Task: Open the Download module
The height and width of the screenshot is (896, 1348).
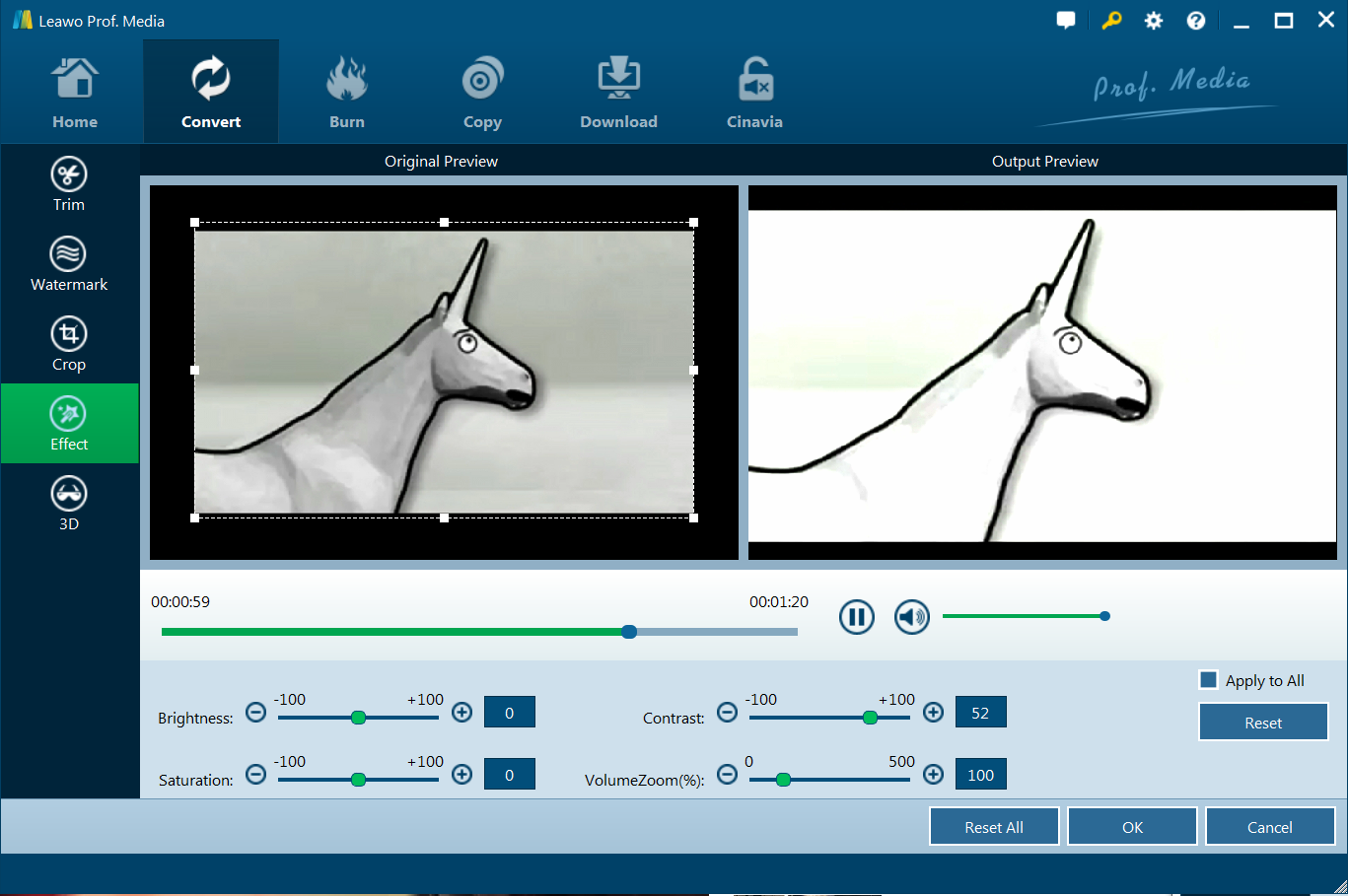Action: point(618,94)
